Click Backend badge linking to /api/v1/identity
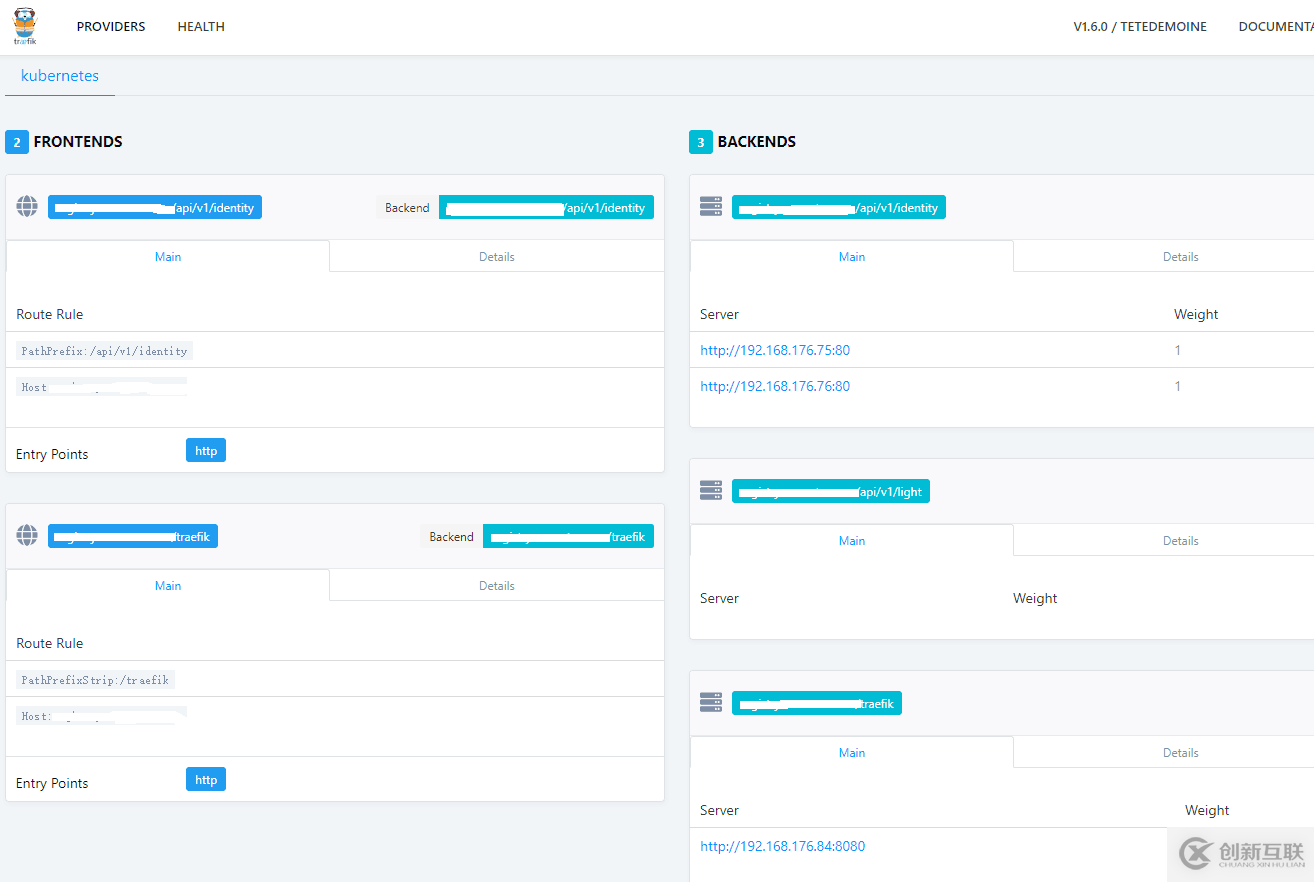Image resolution: width=1314 pixels, height=882 pixels. coord(546,207)
